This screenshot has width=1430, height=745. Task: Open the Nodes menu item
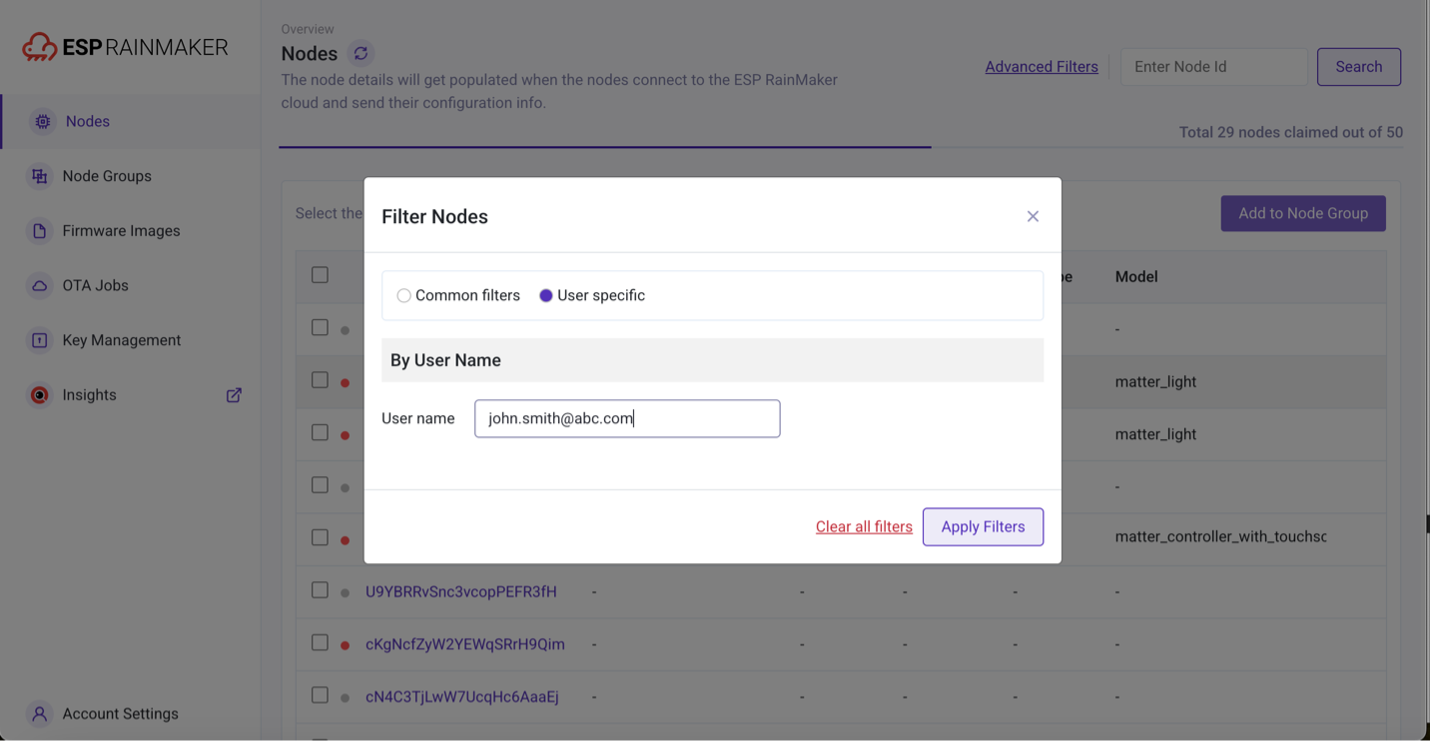click(88, 121)
